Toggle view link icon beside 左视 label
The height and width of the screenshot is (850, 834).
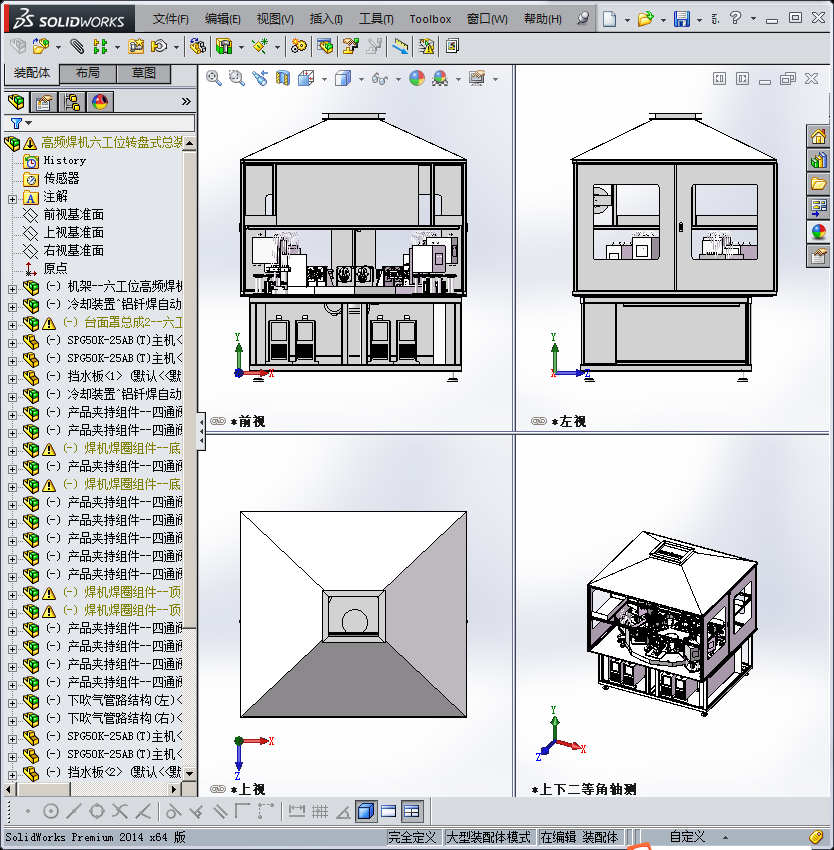[539, 421]
